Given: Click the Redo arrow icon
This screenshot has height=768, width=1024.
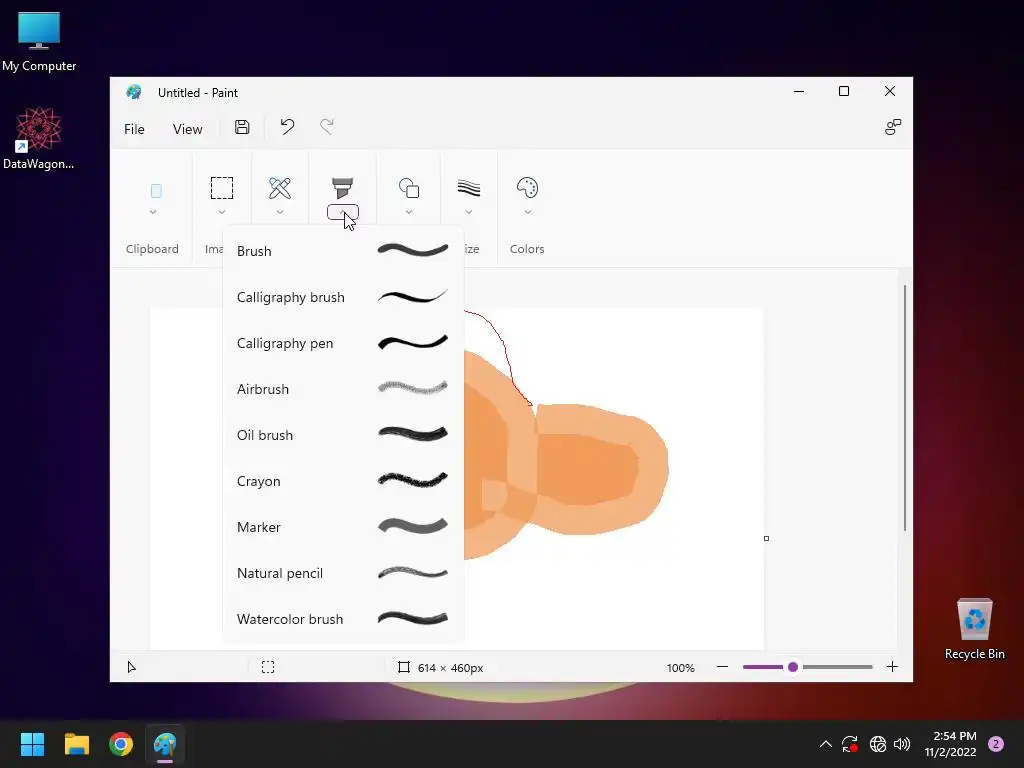Looking at the screenshot, I should point(327,127).
